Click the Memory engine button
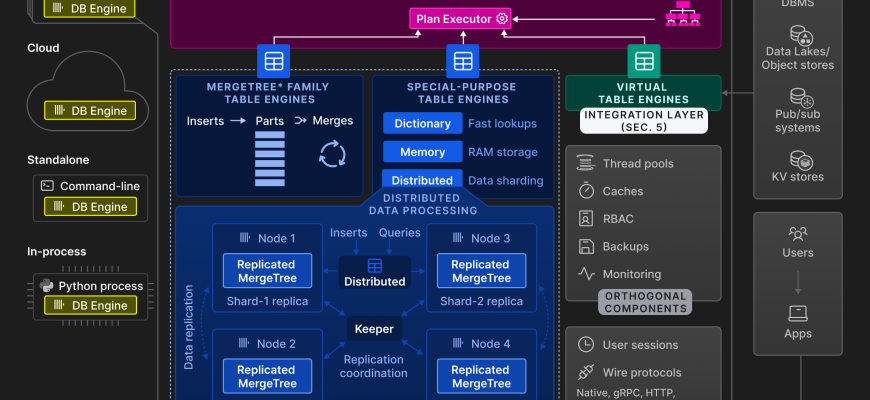 422,152
